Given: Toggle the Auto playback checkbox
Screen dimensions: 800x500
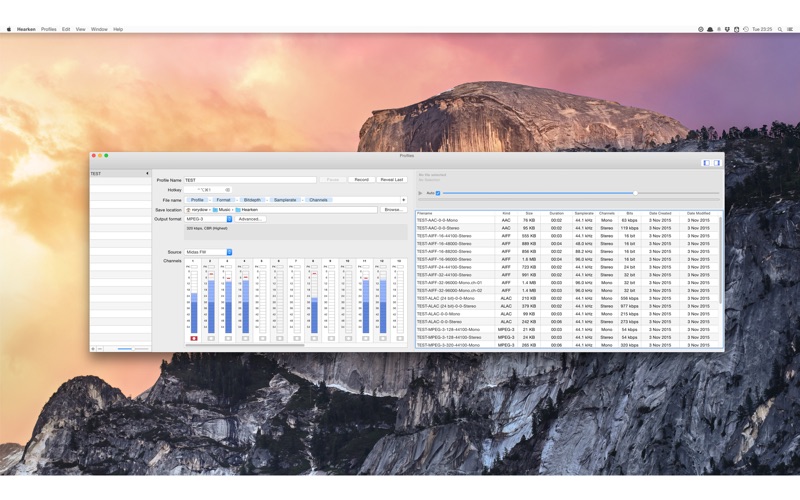Looking at the screenshot, I should coord(438,193).
